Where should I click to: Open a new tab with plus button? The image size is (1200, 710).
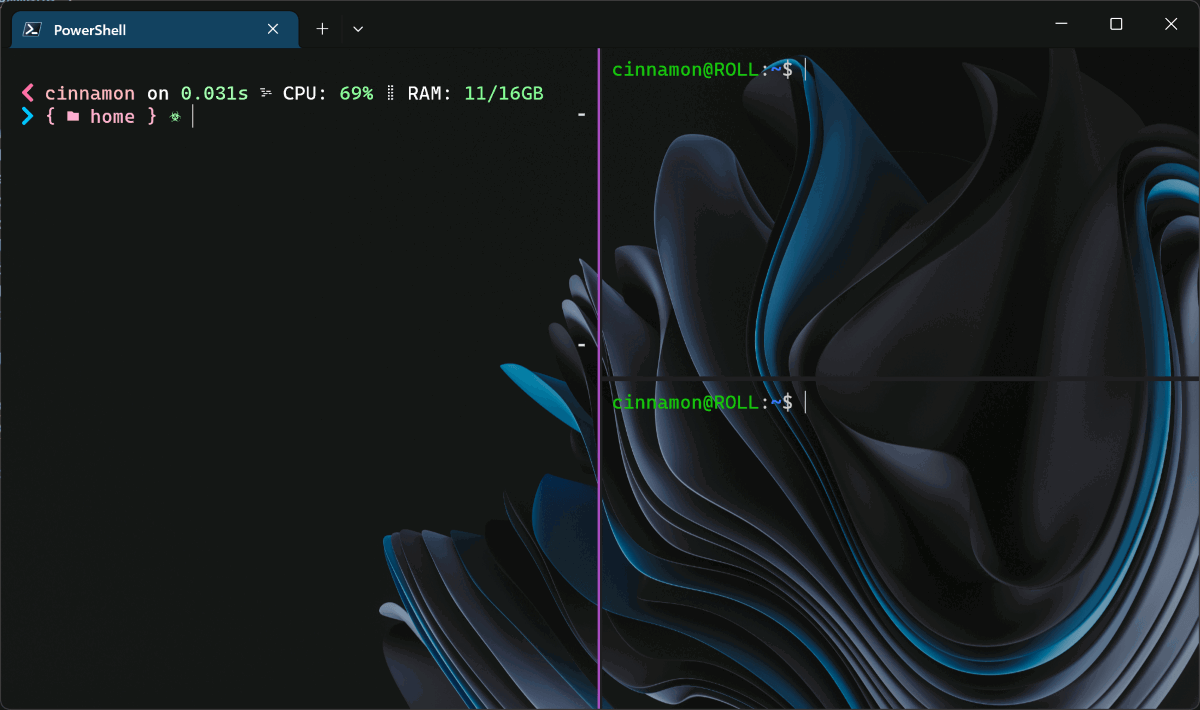(322, 29)
